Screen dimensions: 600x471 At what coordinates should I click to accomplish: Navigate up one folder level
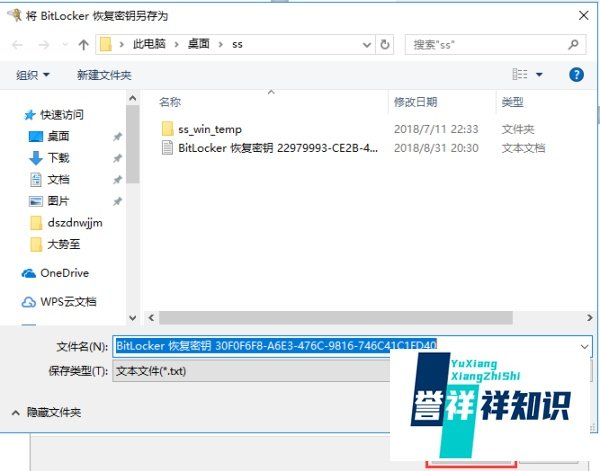click(83, 45)
